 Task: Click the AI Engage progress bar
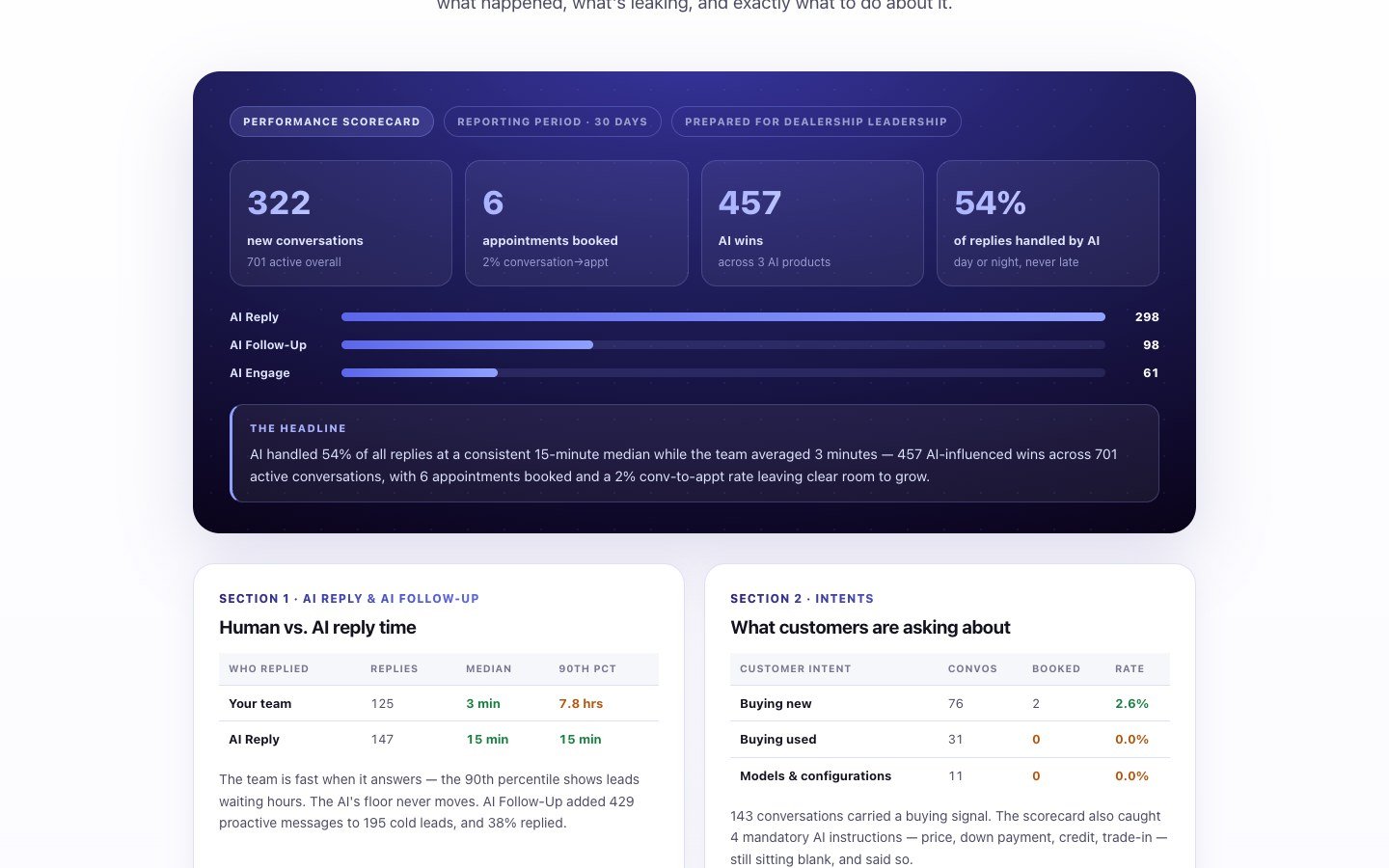[x=723, y=372]
